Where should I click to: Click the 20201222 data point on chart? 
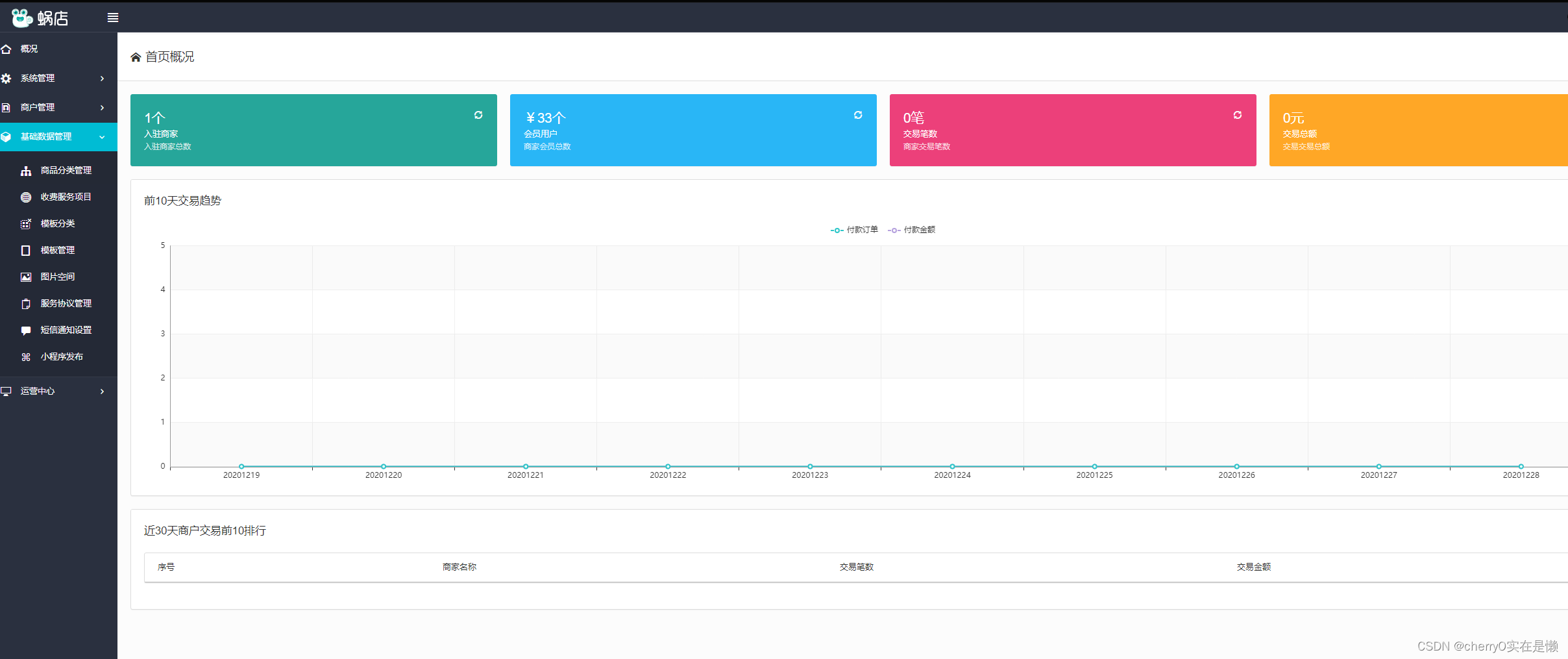(x=668, y=466)
